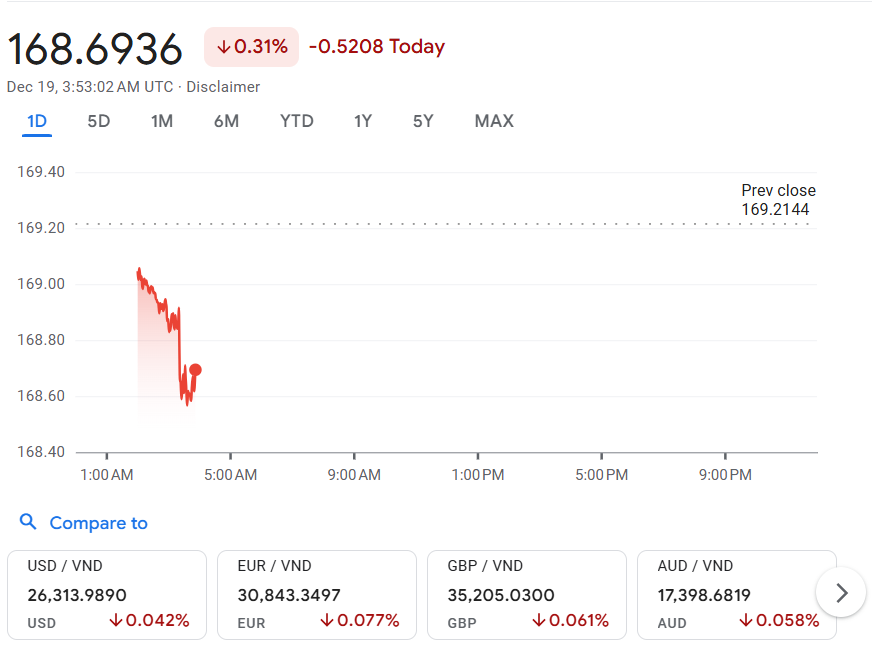
Task: Click the Compare to link
Action: 98,523
